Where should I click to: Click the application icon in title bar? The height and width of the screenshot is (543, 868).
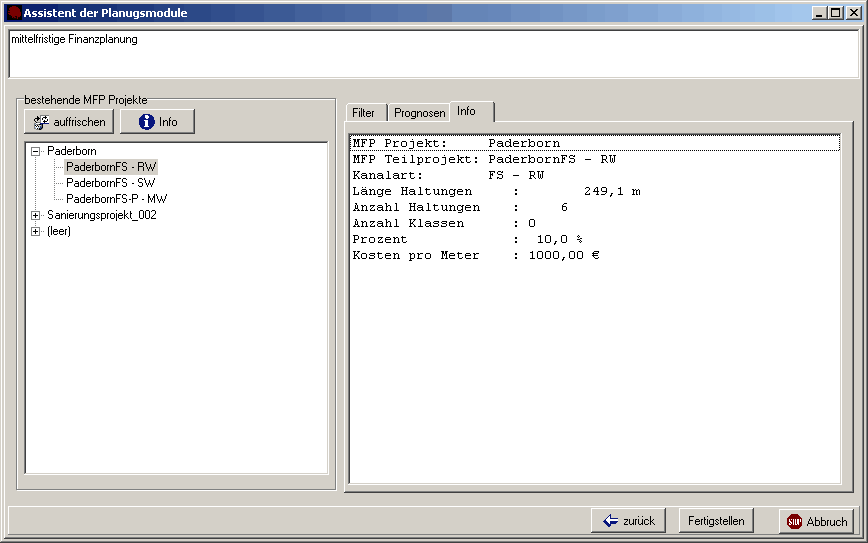click(x=14, y=13)
